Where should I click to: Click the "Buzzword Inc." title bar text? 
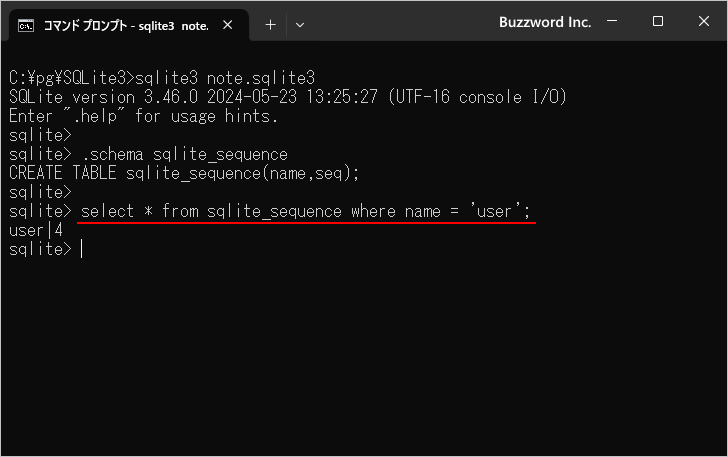[x=544, y=22]
